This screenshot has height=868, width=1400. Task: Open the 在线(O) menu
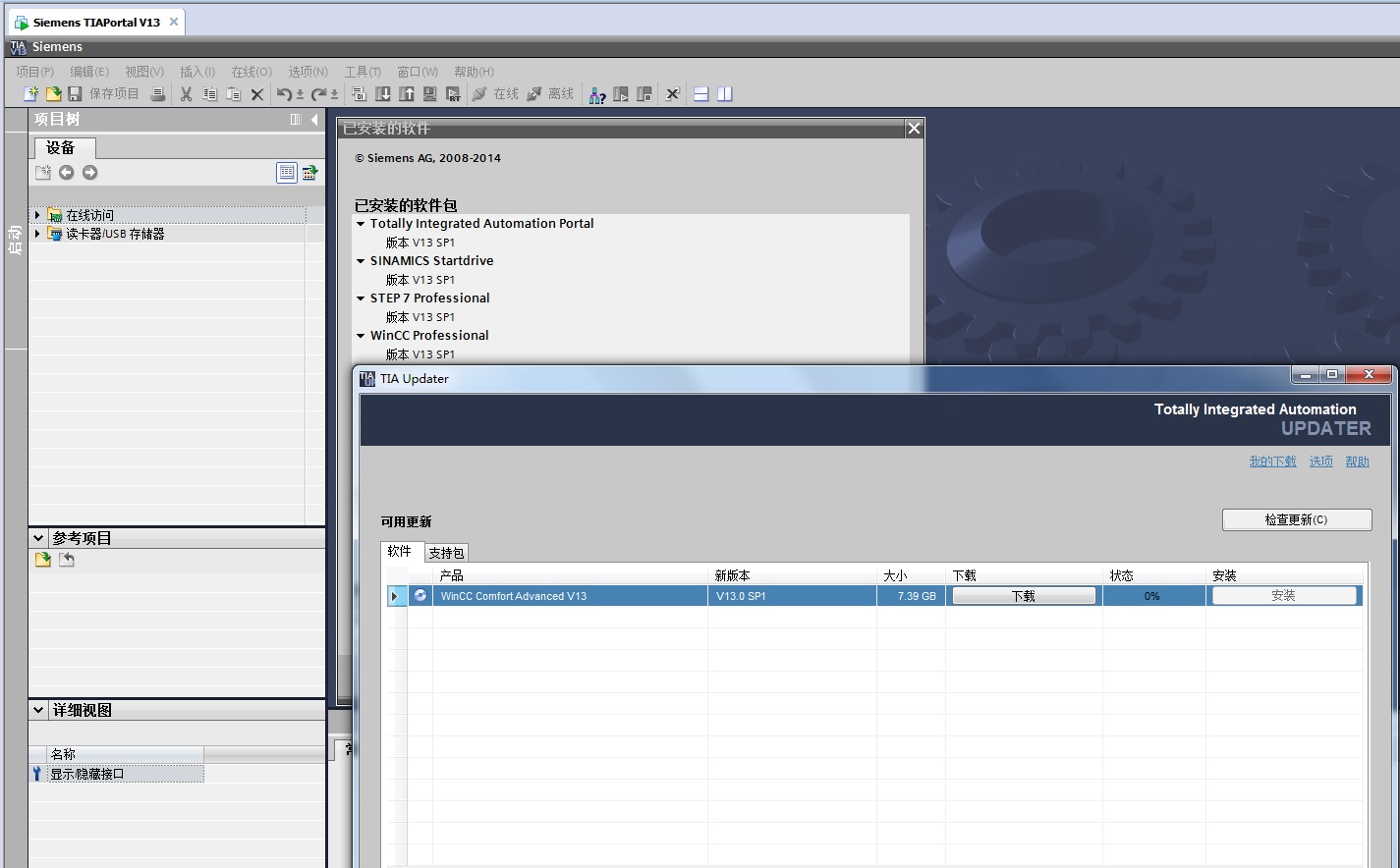[x=252, y=72]
